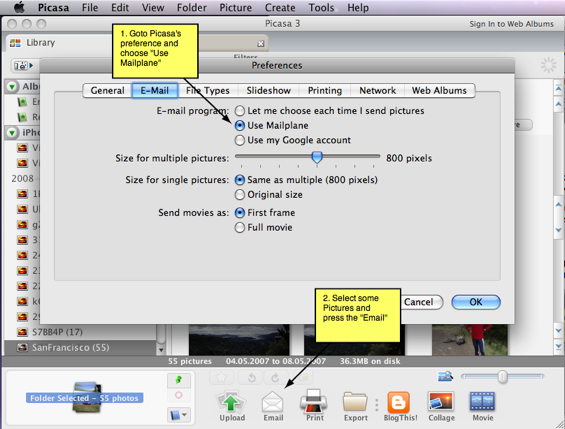The width and height of the screenshot is (565, 429).
Task: Click the Export folder icon
Action: (355, 402)
